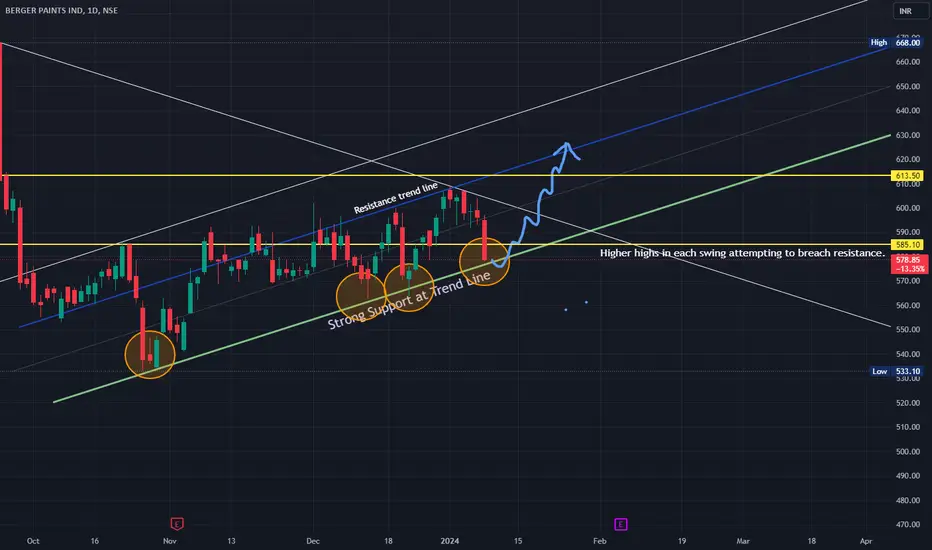Click the BERGER PAINTS IND, 1D, NSE title
This screenshot has height=550, width=932.
61,10
